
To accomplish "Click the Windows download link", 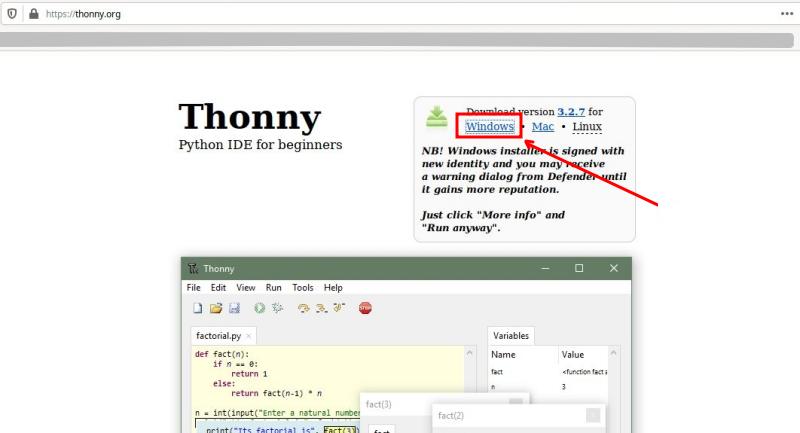I will tap(489, 127).
